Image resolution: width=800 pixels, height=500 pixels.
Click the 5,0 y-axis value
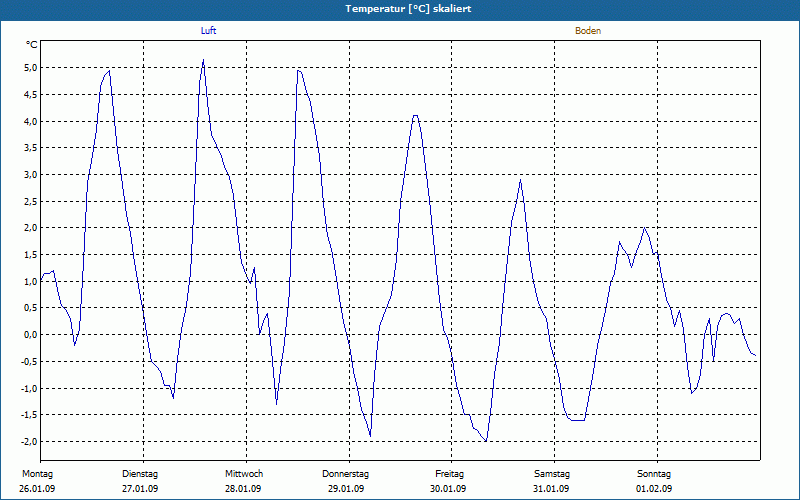pyautogui.click(x=30, y=68)
